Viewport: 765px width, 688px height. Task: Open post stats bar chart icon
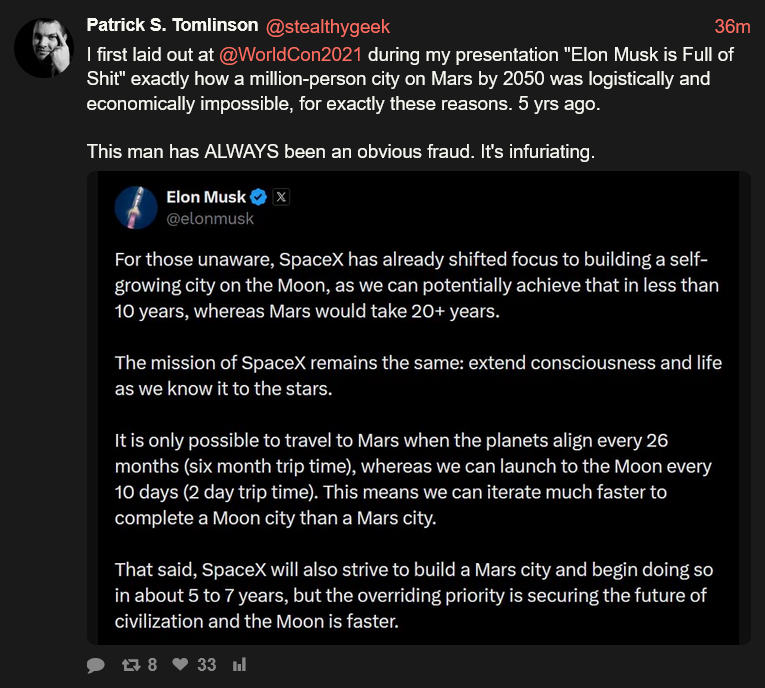point(239,665)
